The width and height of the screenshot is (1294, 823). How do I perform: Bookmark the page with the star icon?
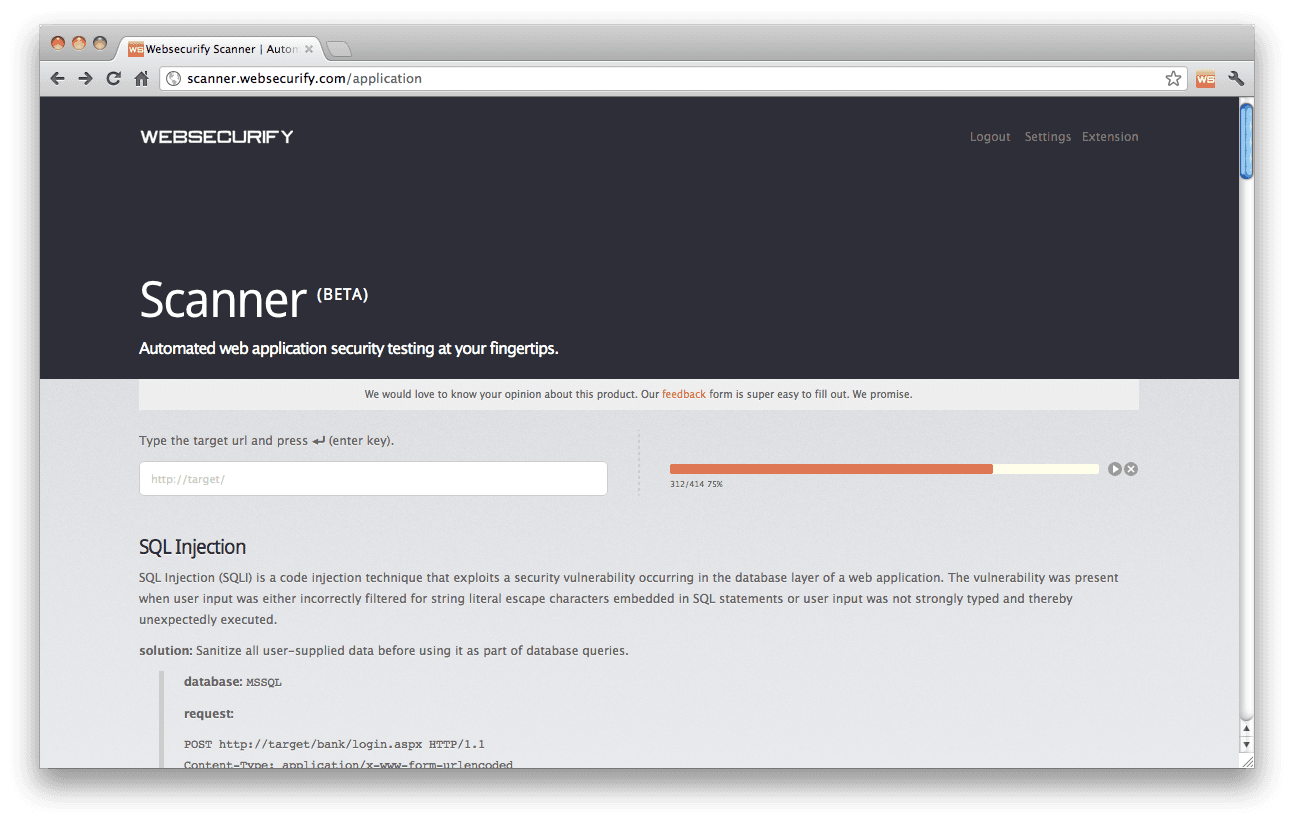click(1173, 79)
